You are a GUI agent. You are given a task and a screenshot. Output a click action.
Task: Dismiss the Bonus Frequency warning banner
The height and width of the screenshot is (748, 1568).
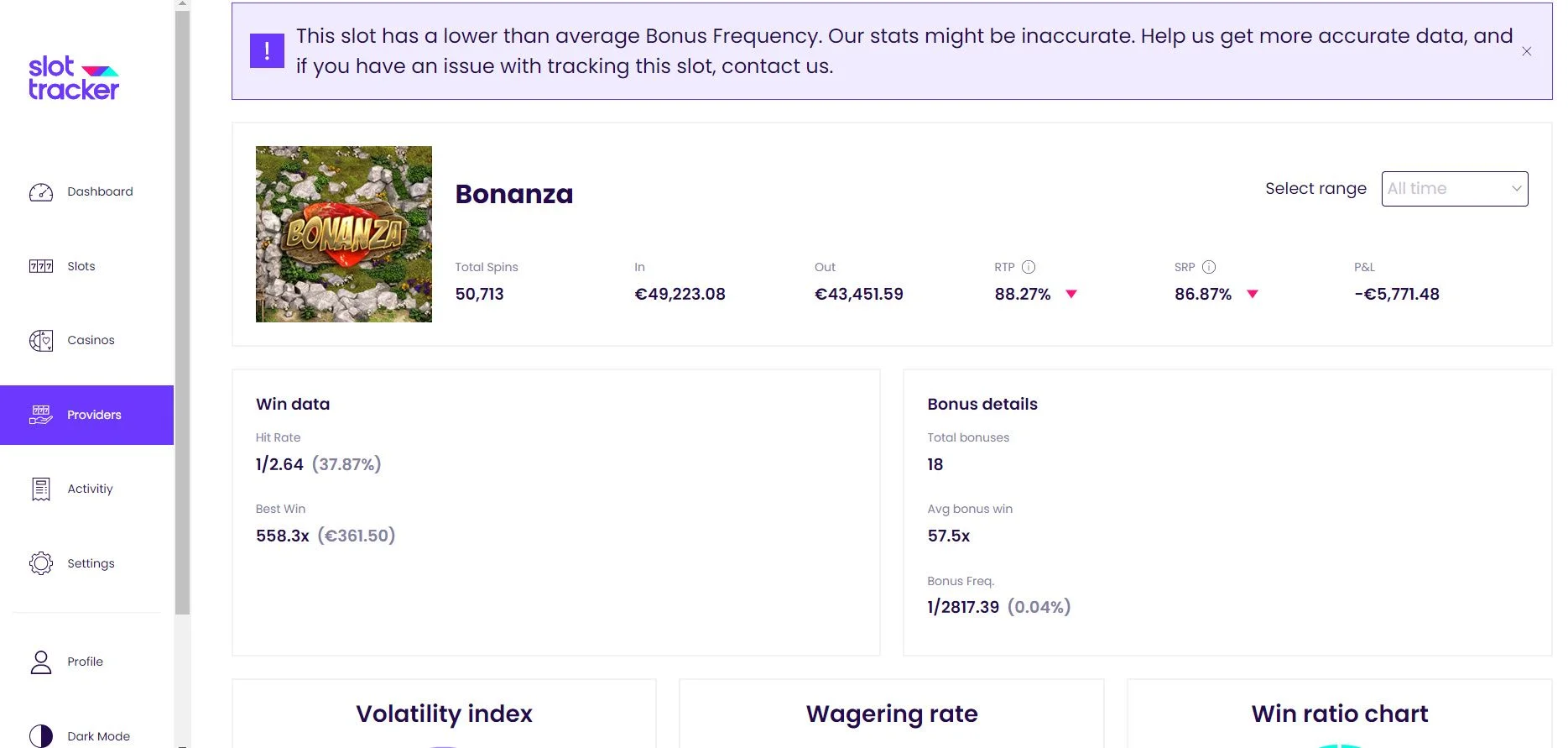[1527, 51]
